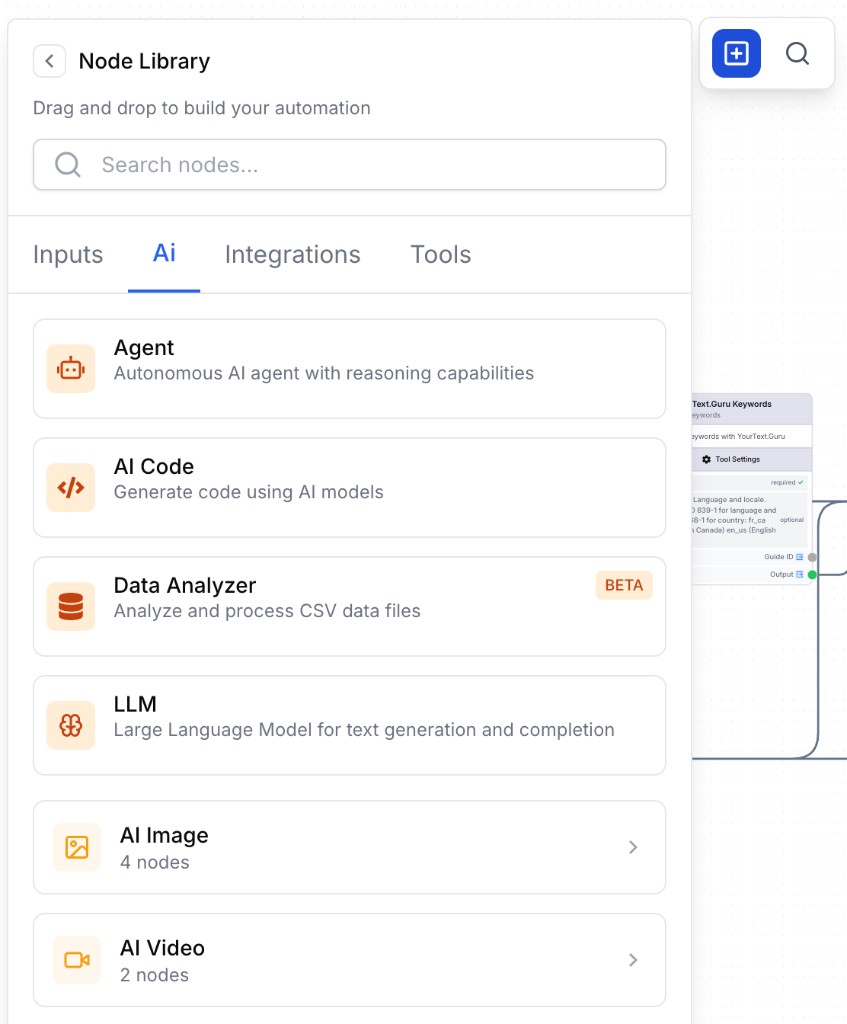The image size is (847, 1024).
Task: Click the '2 nodes' label
Action: 154,975
